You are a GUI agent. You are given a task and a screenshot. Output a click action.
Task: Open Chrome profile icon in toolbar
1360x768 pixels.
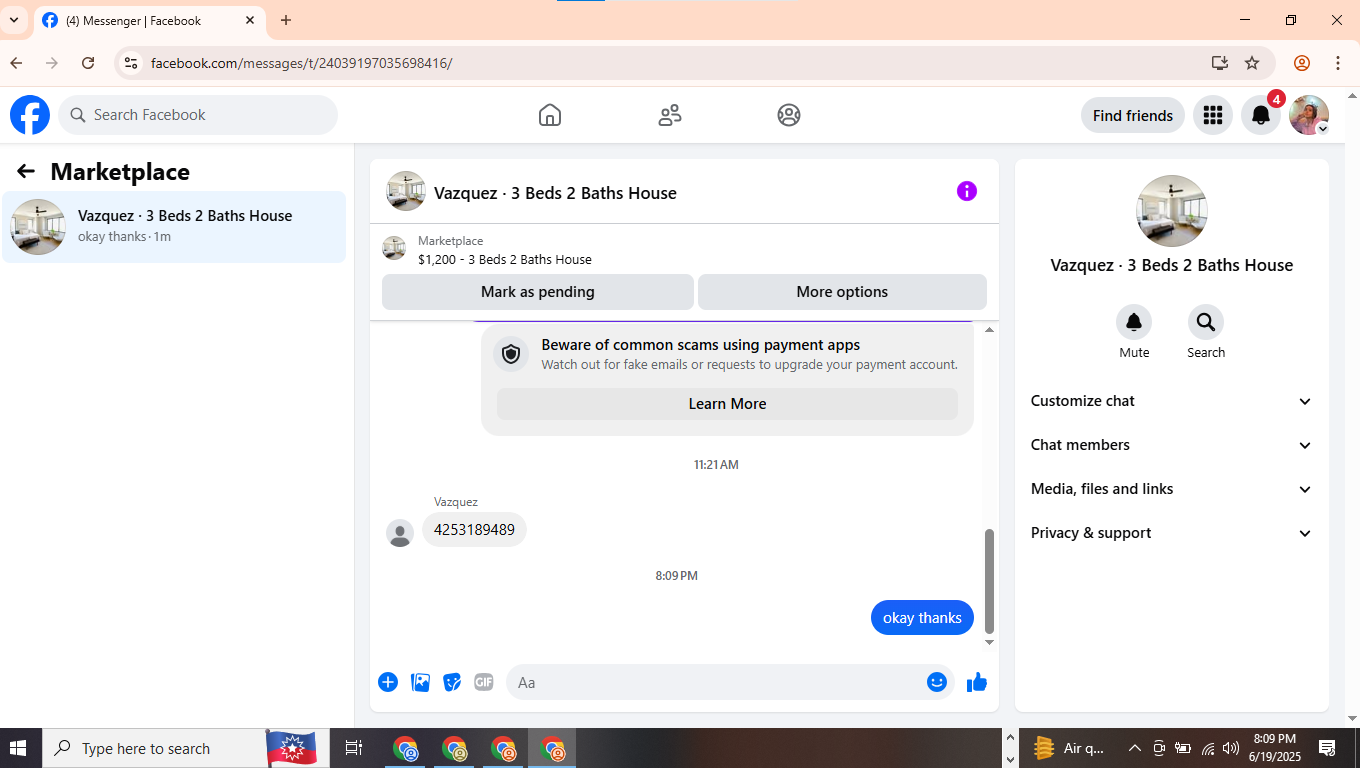click(1302, 63)
